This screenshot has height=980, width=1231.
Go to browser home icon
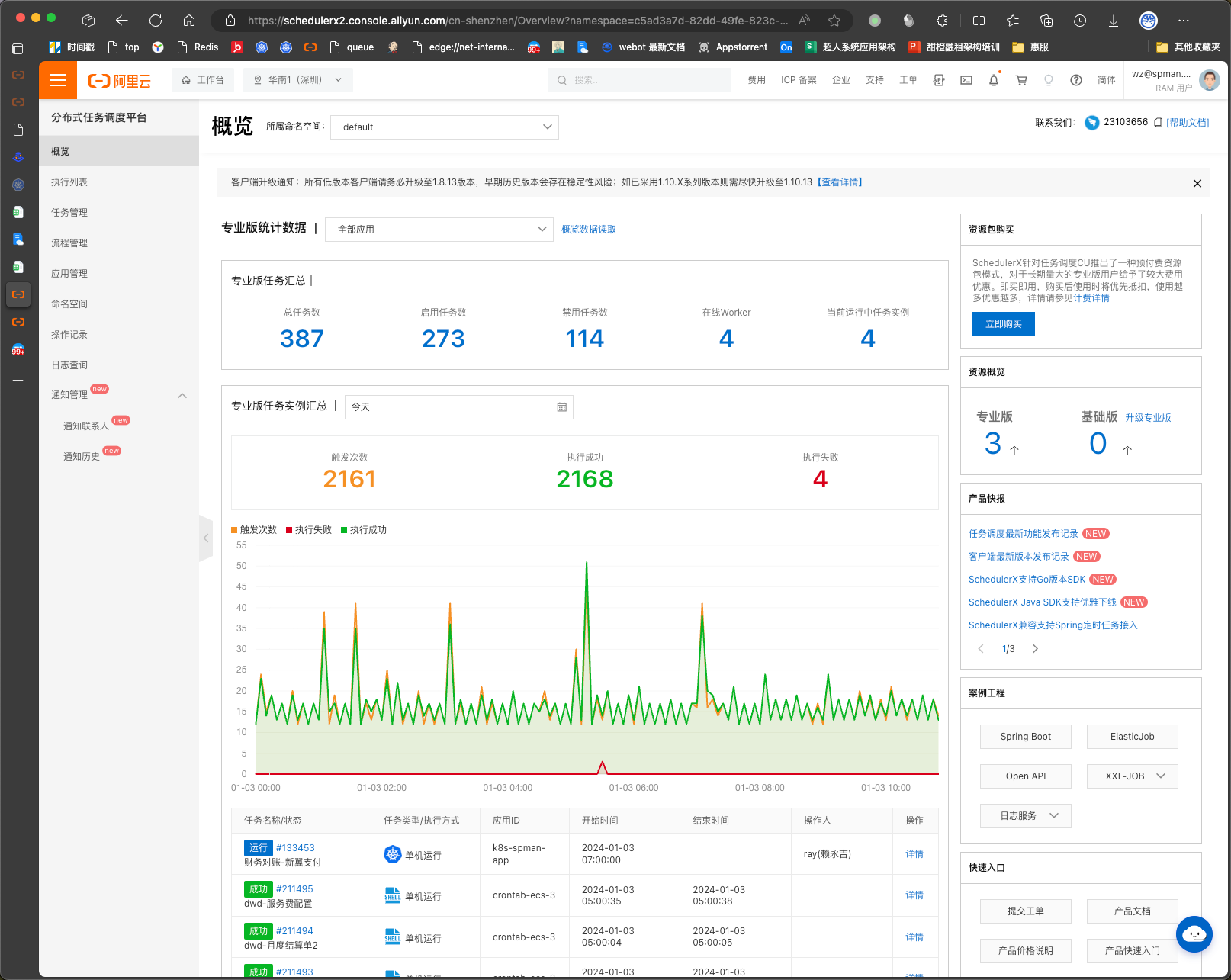(x=189, y=21)
